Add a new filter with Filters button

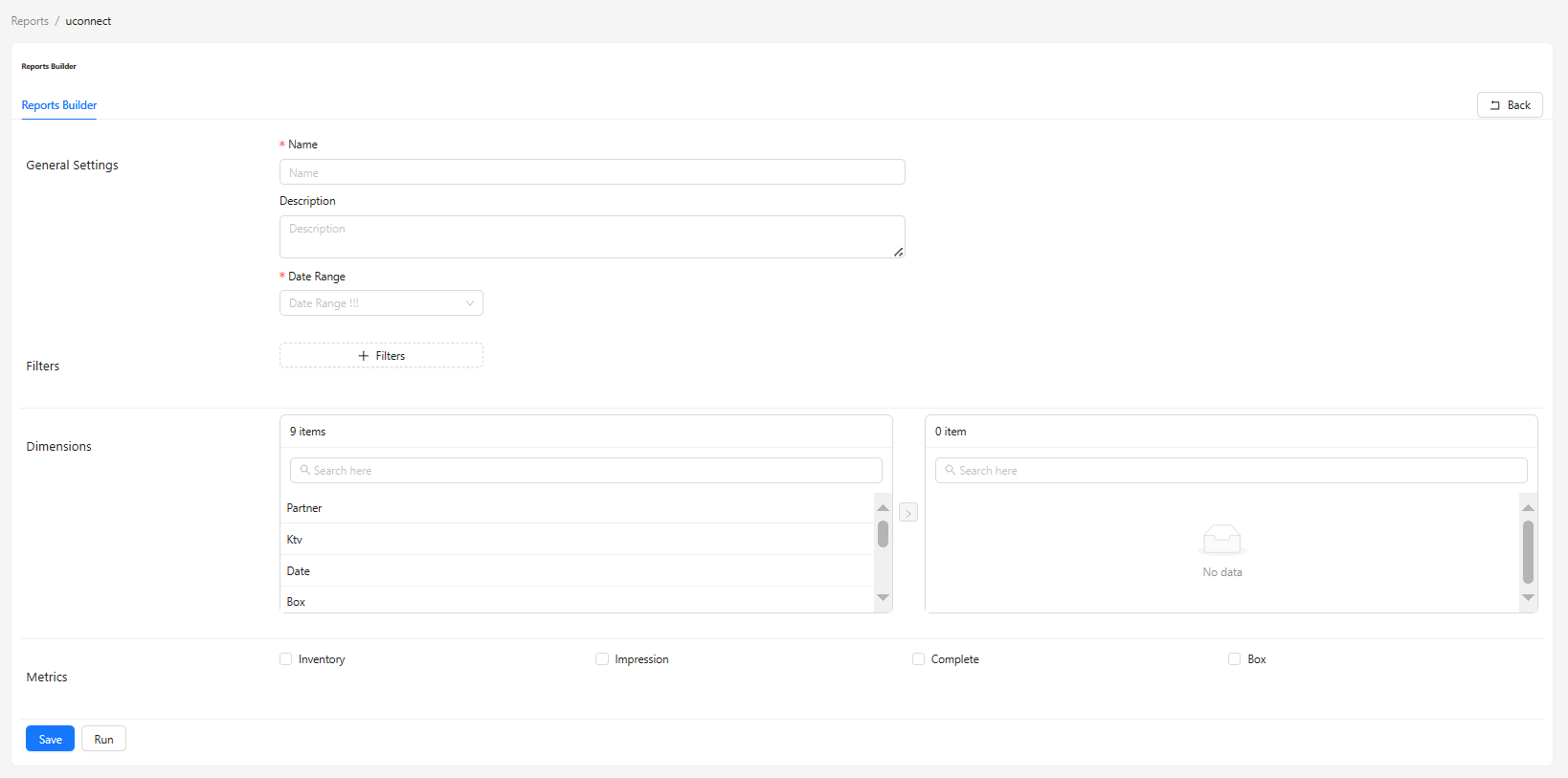381,356
